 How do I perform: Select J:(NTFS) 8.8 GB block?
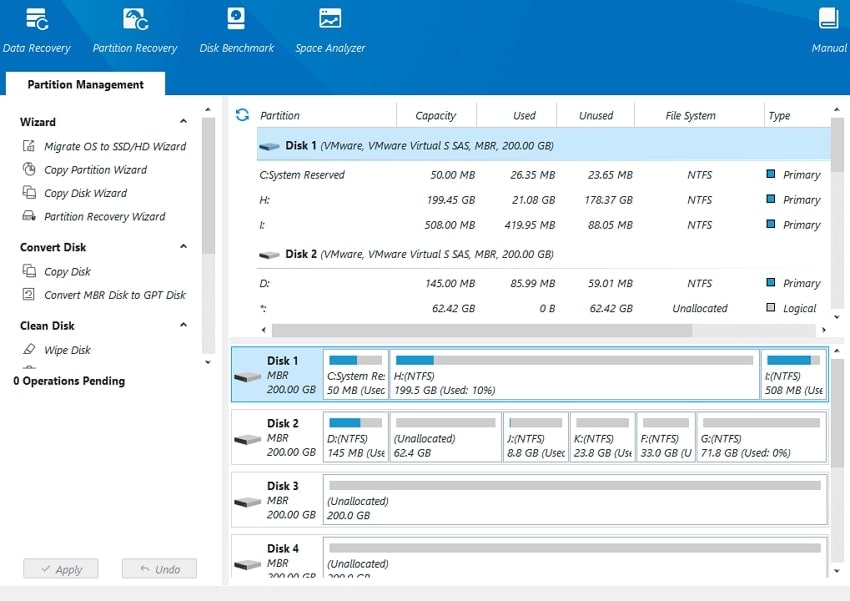(536, 437)
